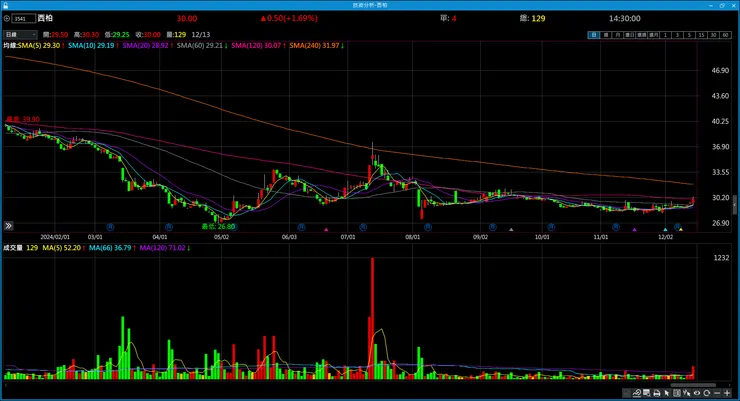The image size is (740, 401).
Task: Click the stock code field showing 3541
Action: click(x=24, y=18)
